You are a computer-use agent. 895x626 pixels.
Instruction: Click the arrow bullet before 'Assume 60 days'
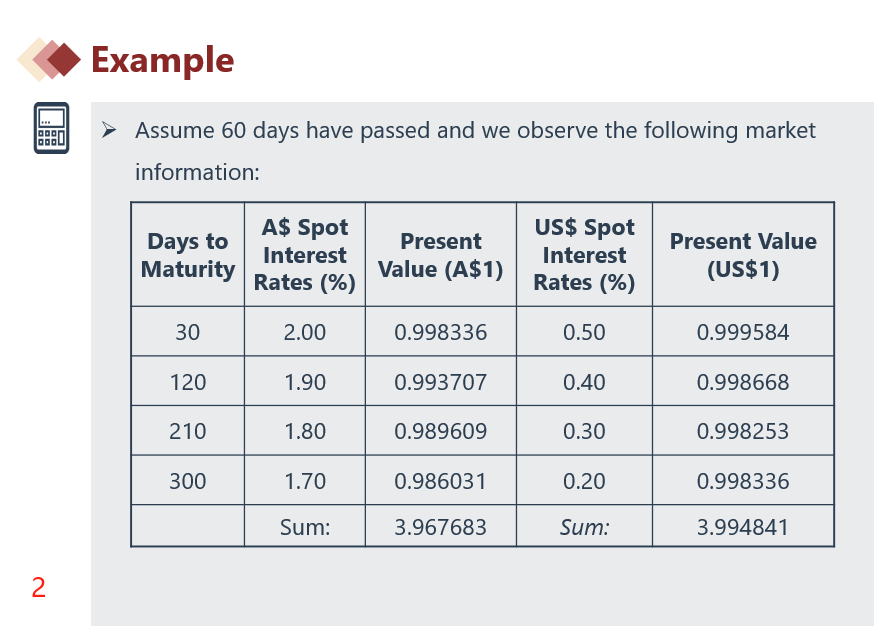(111, 131)
